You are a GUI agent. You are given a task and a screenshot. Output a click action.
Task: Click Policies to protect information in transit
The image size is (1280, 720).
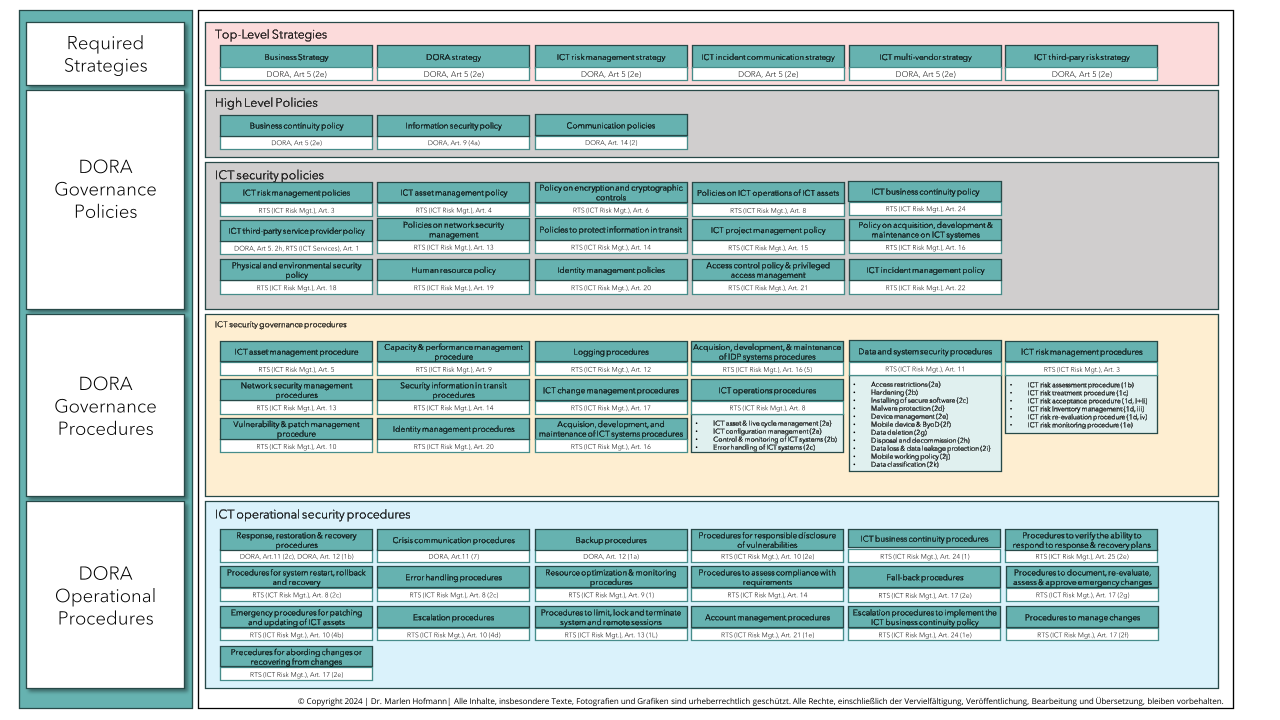tap(611, 231)
